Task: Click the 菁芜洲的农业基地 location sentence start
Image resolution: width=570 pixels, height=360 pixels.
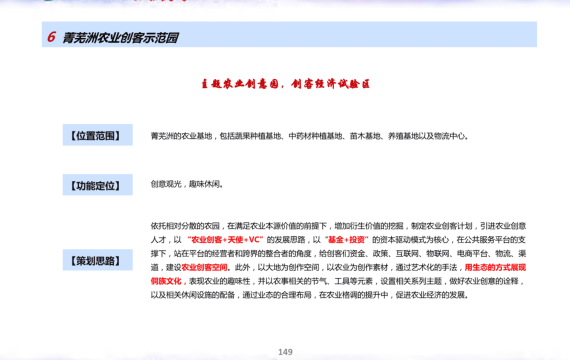Action: [181, 136]
